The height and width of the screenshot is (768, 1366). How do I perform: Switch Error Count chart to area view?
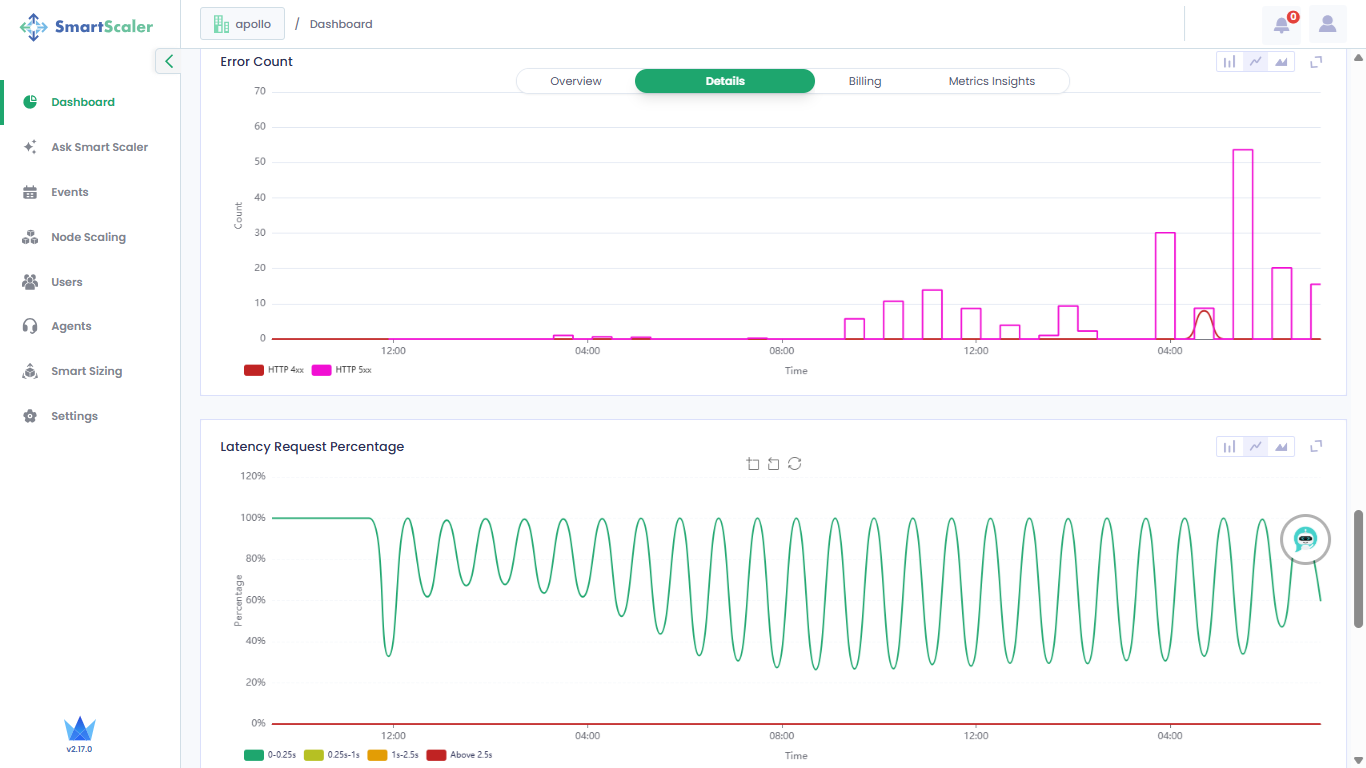click(x=1281, y=62)
